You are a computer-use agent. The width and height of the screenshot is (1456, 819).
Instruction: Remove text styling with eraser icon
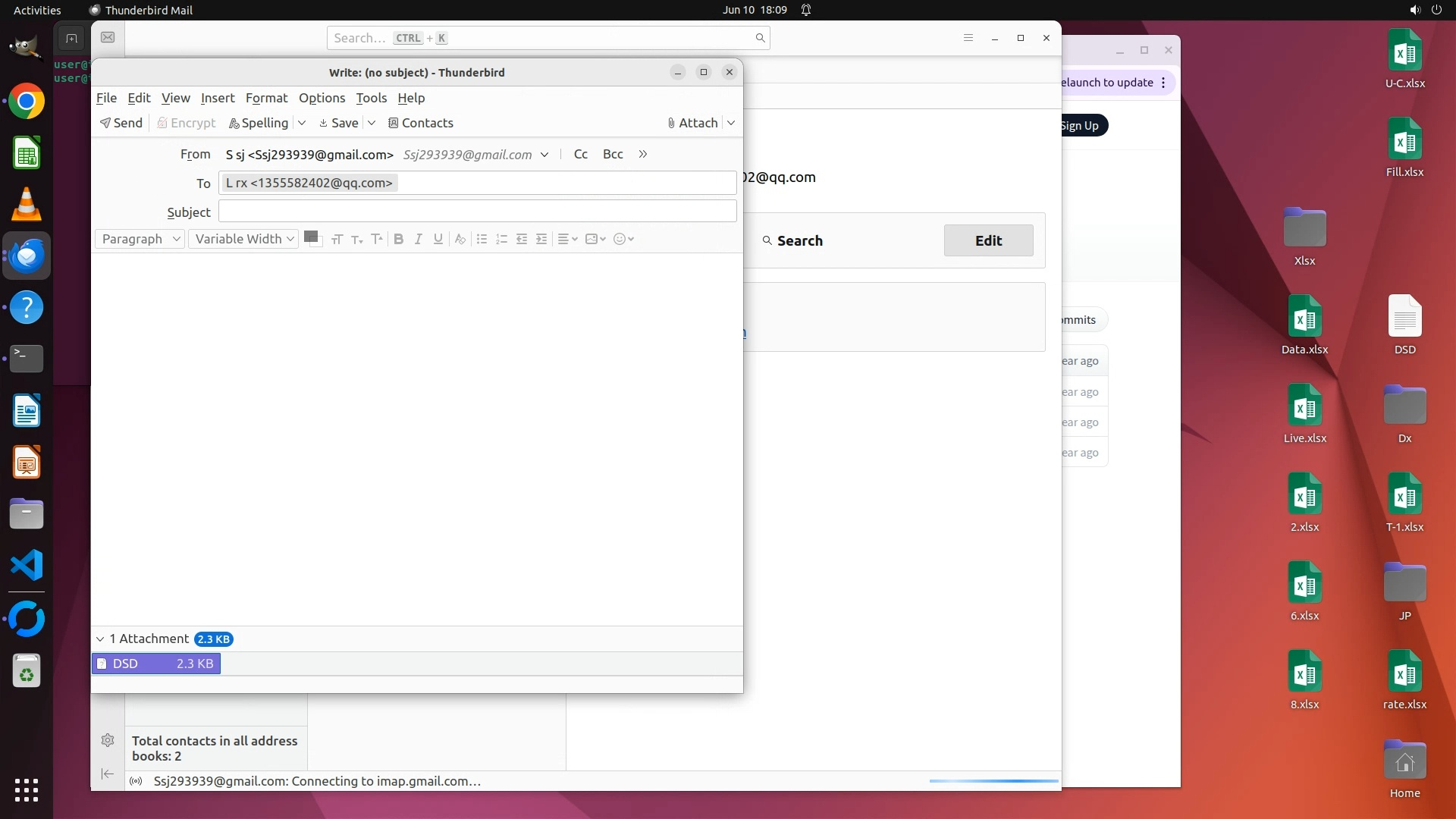click(460, 239)
